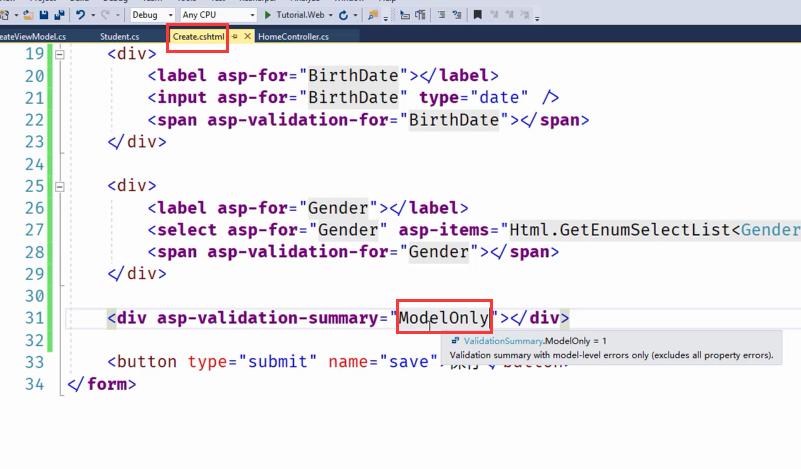801x469 pixels.
Task: Click the closing div tag on line 29
Action: pyautogui.click(x=137, y=274)
